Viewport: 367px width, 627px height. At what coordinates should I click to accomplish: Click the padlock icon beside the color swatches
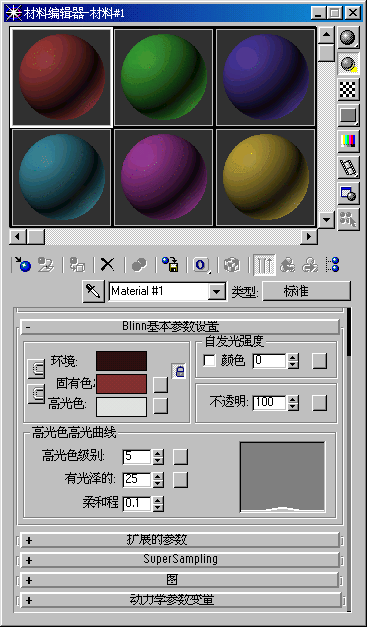(x=180, y=371)
